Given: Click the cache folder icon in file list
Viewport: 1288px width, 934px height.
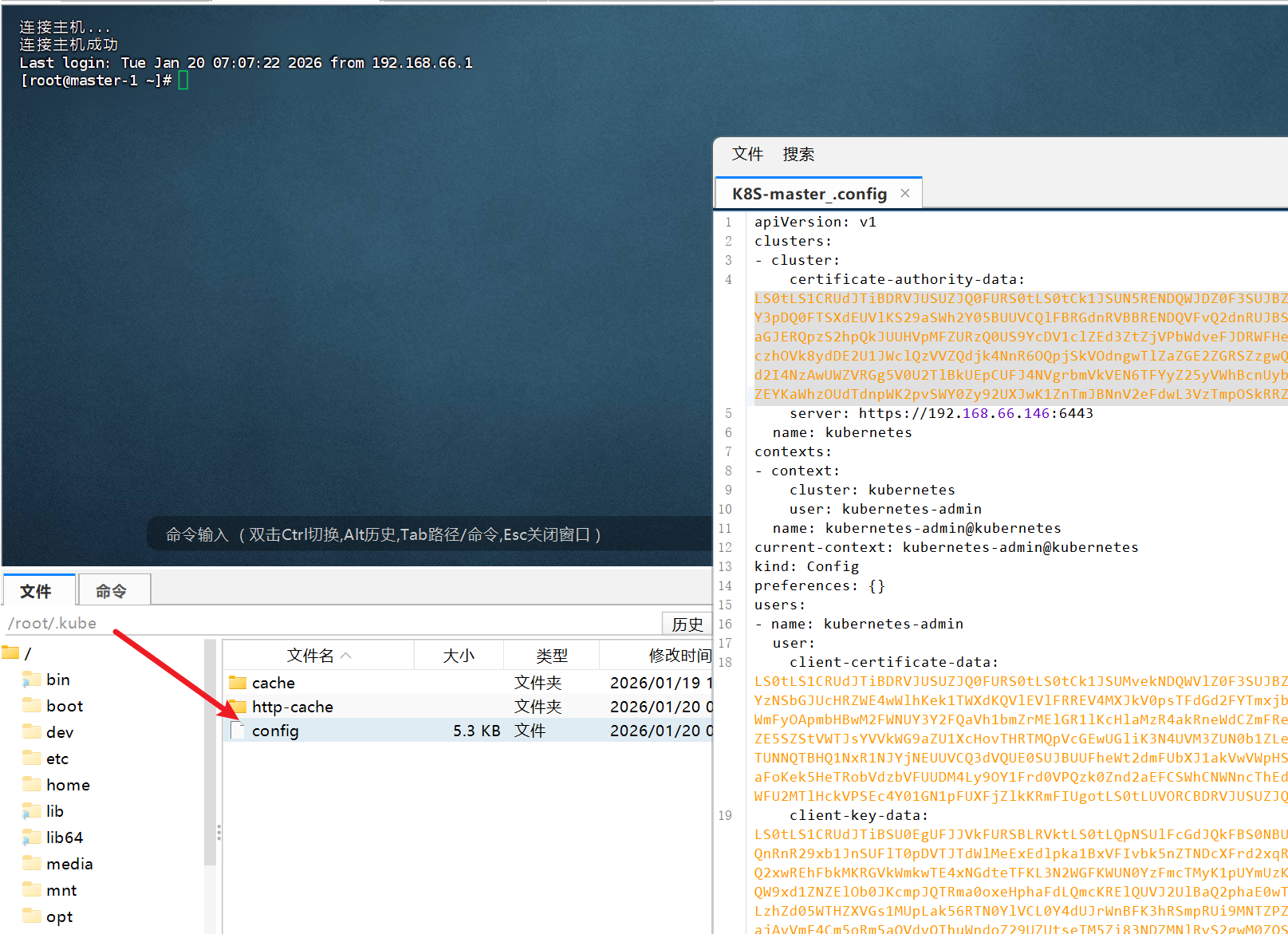Looking at the screenshot, I should point(238,683).
